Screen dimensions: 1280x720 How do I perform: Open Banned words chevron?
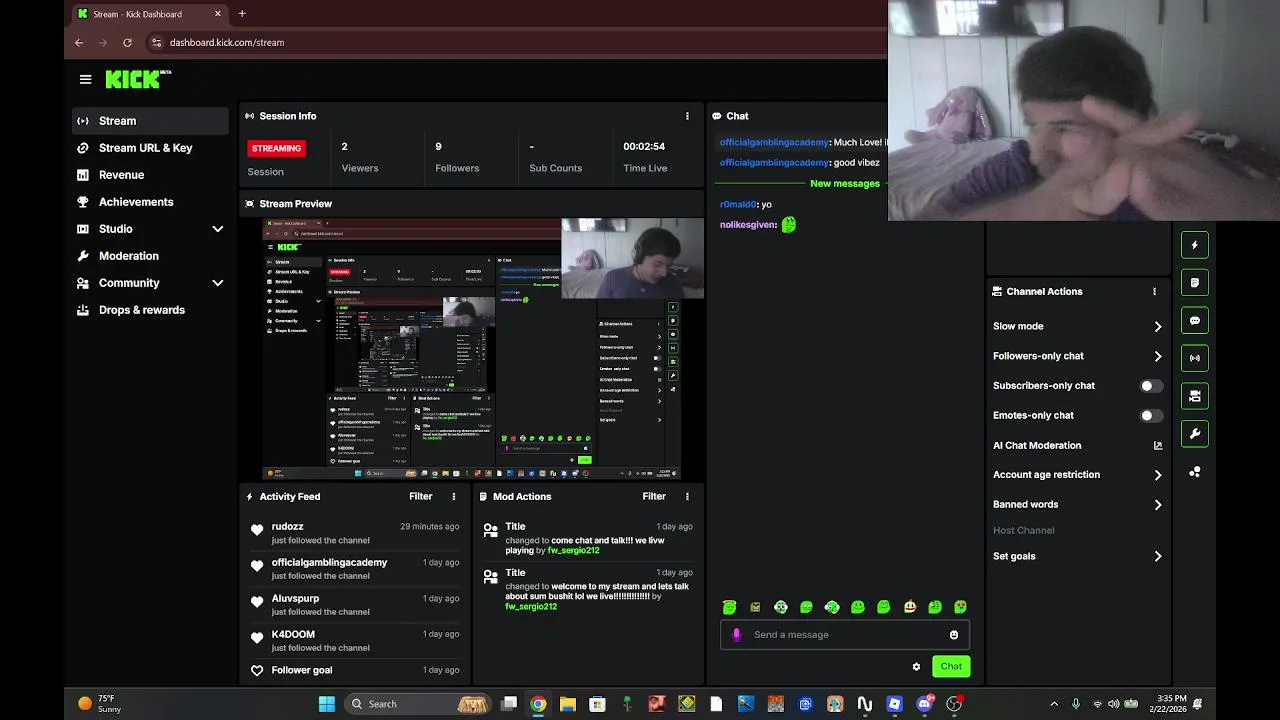pos(1158,505)
